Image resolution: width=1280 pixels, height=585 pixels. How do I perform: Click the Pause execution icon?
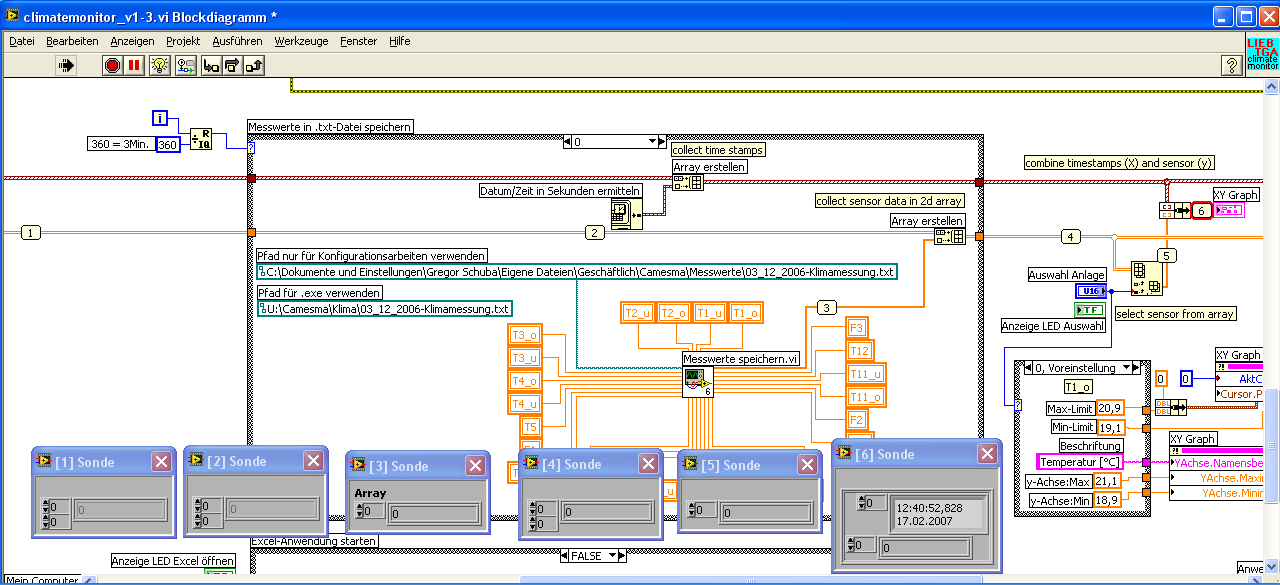[135, 65]
